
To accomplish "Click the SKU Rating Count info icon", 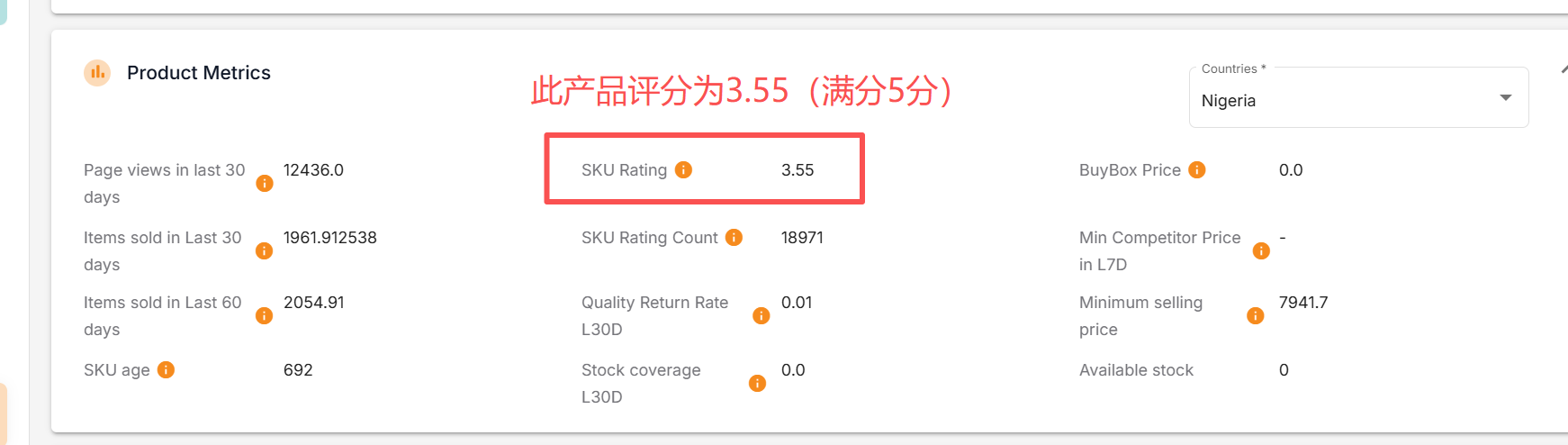I will click(x=734, y=237).
